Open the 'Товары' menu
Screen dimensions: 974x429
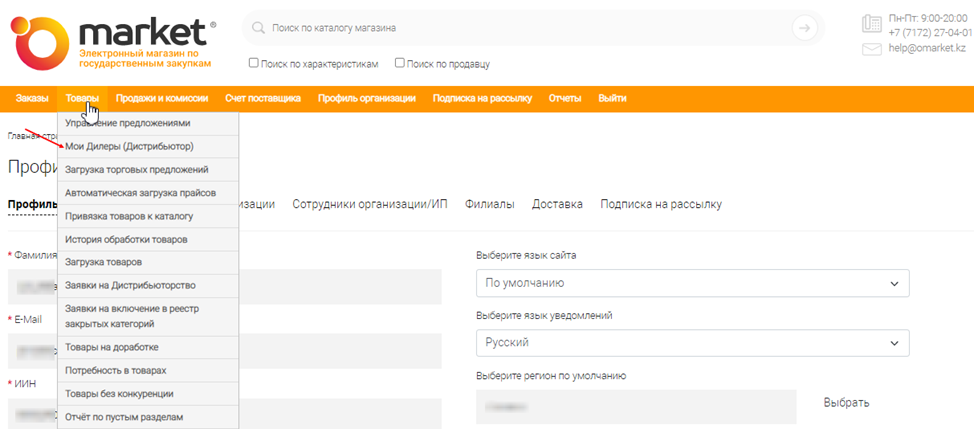(82, 98)
